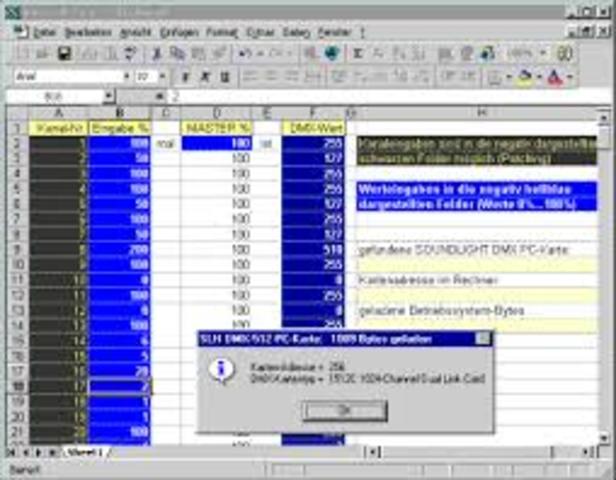Apply the yellow Fill Color bucket
The height and width of the screenshot is (480, 616).
point(525,77)
